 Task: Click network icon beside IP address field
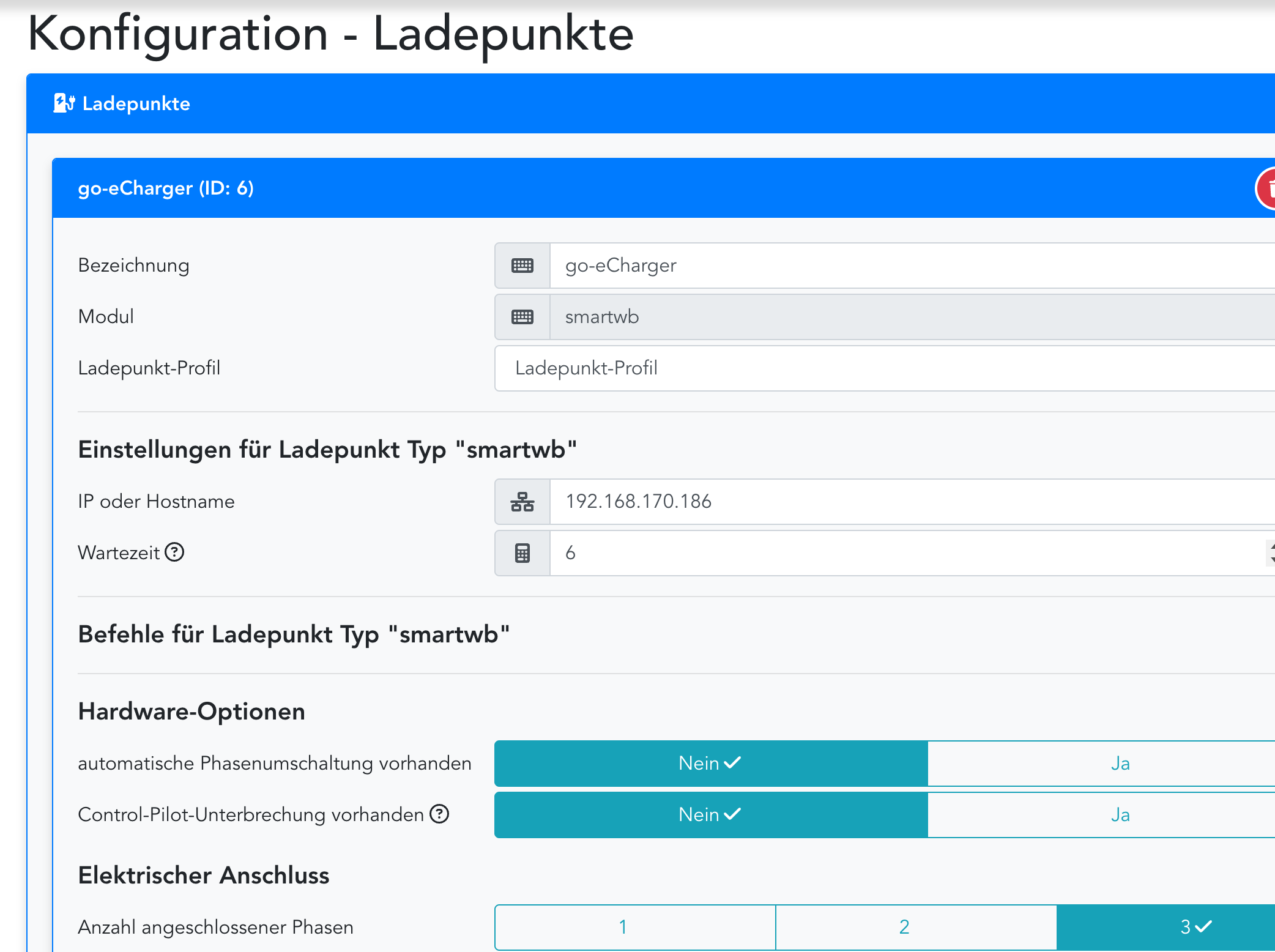[x=522, y=502]
